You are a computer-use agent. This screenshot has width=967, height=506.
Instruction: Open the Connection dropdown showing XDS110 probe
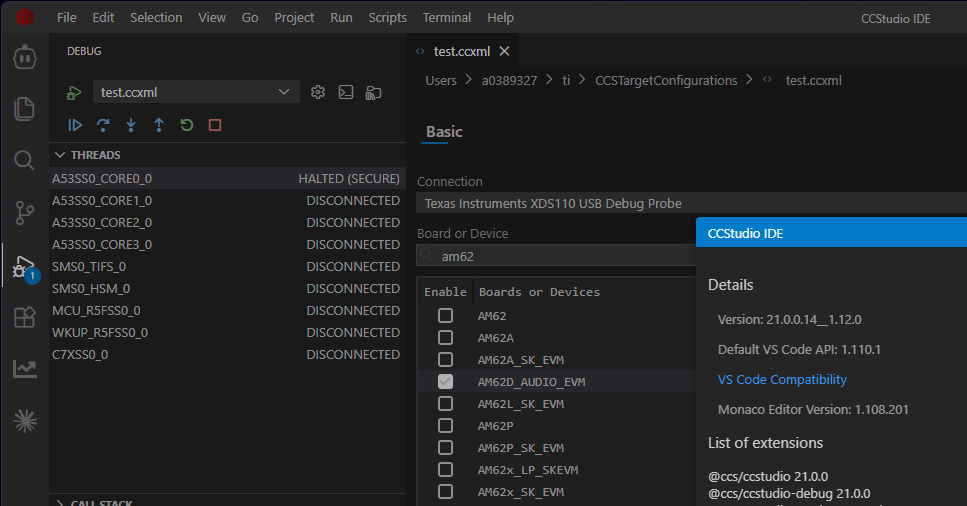tap(691, 203)
